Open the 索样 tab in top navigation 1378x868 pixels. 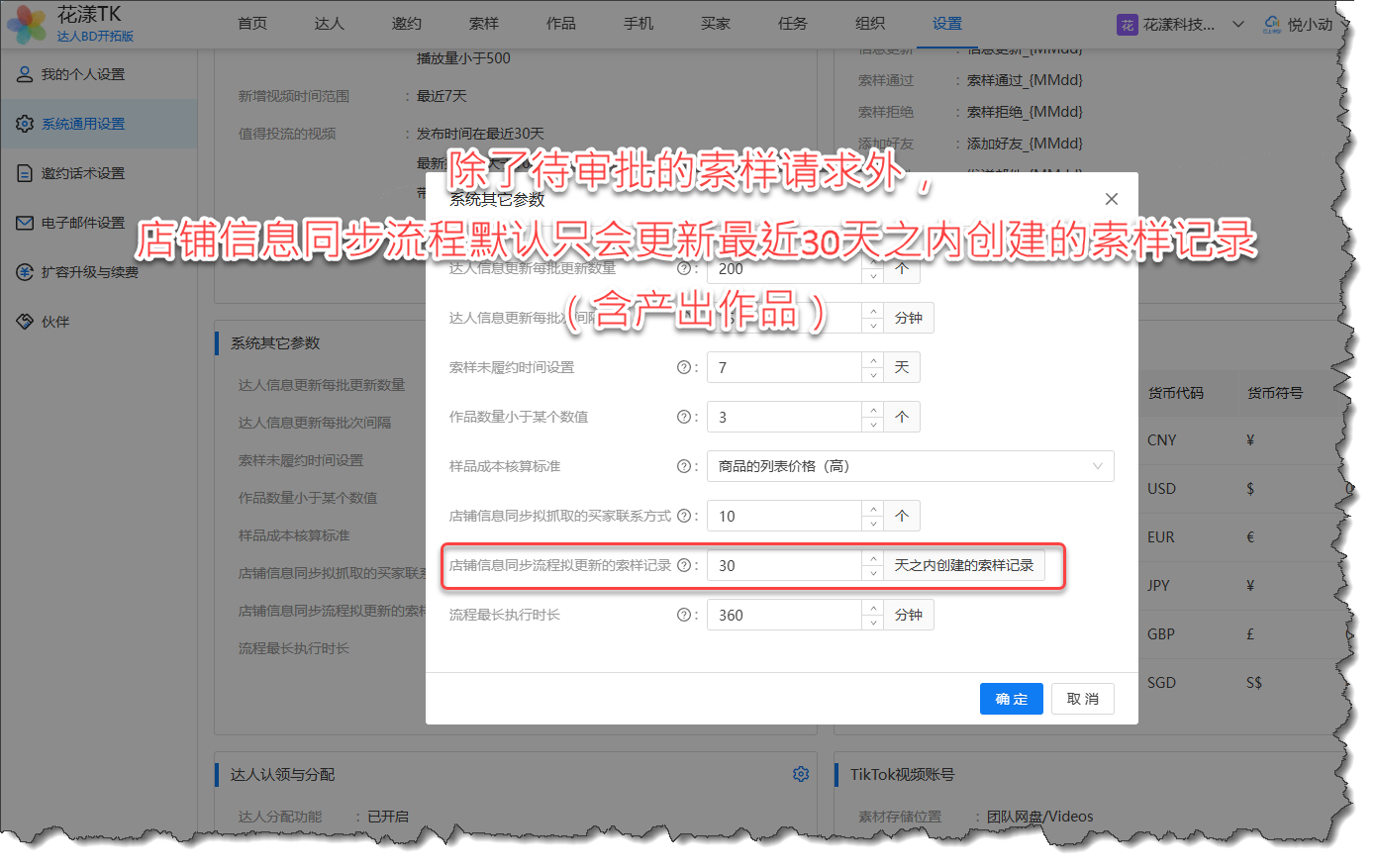pos(484,24)
